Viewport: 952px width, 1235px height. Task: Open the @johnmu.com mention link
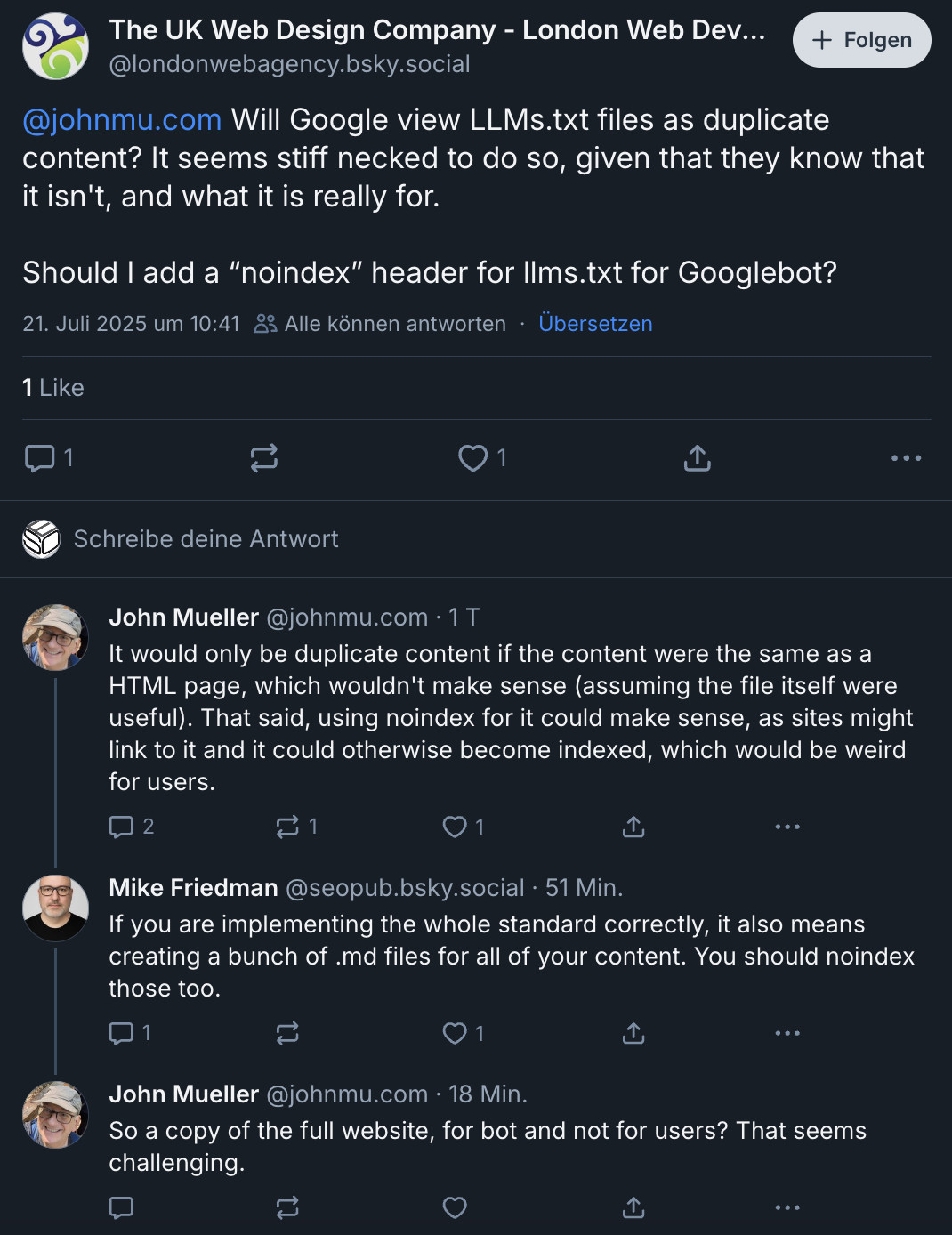(x=122, y=119)
